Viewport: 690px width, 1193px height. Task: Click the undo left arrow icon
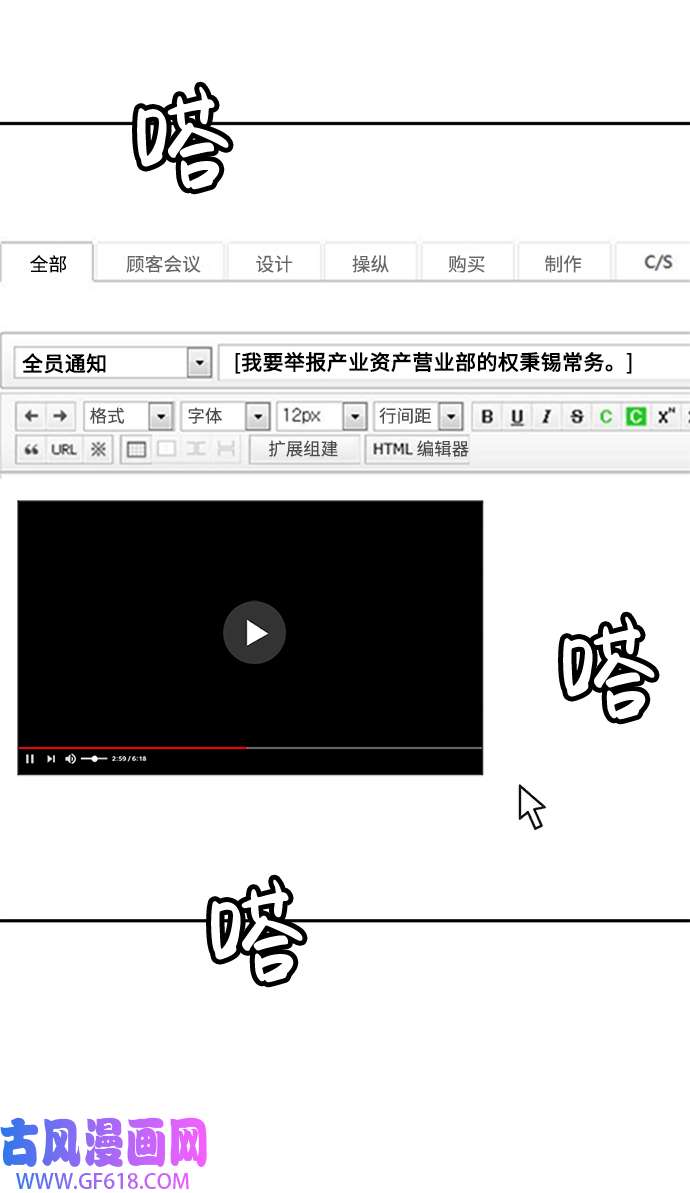pyautogui.click(x=32, y=416)
